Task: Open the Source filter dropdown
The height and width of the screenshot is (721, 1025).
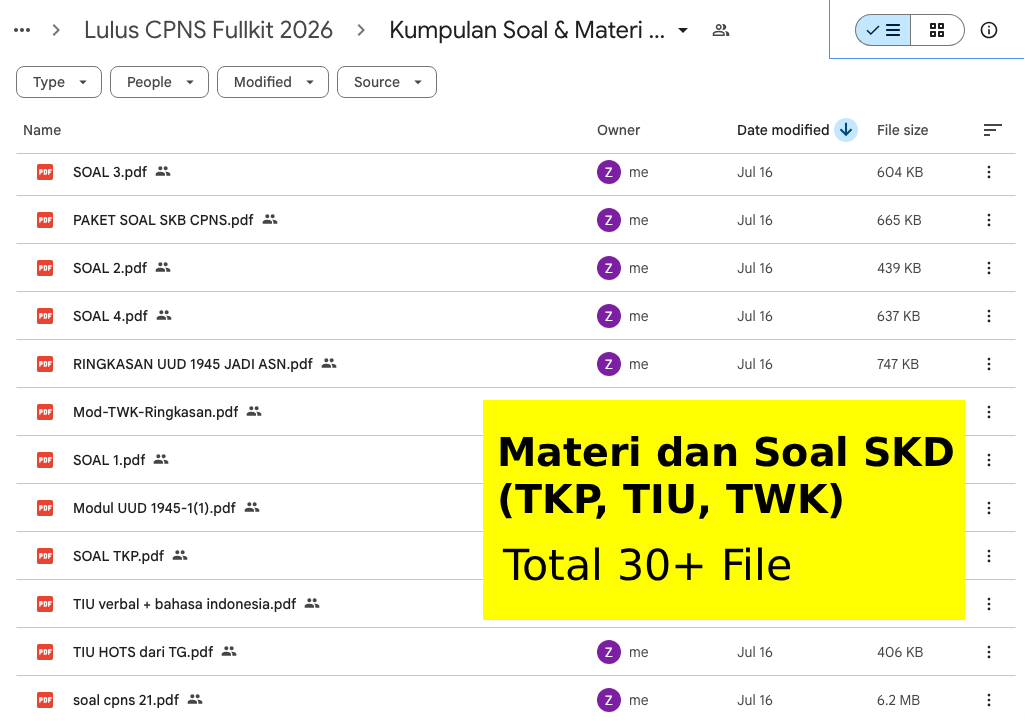Action: (x=387, y=82)
